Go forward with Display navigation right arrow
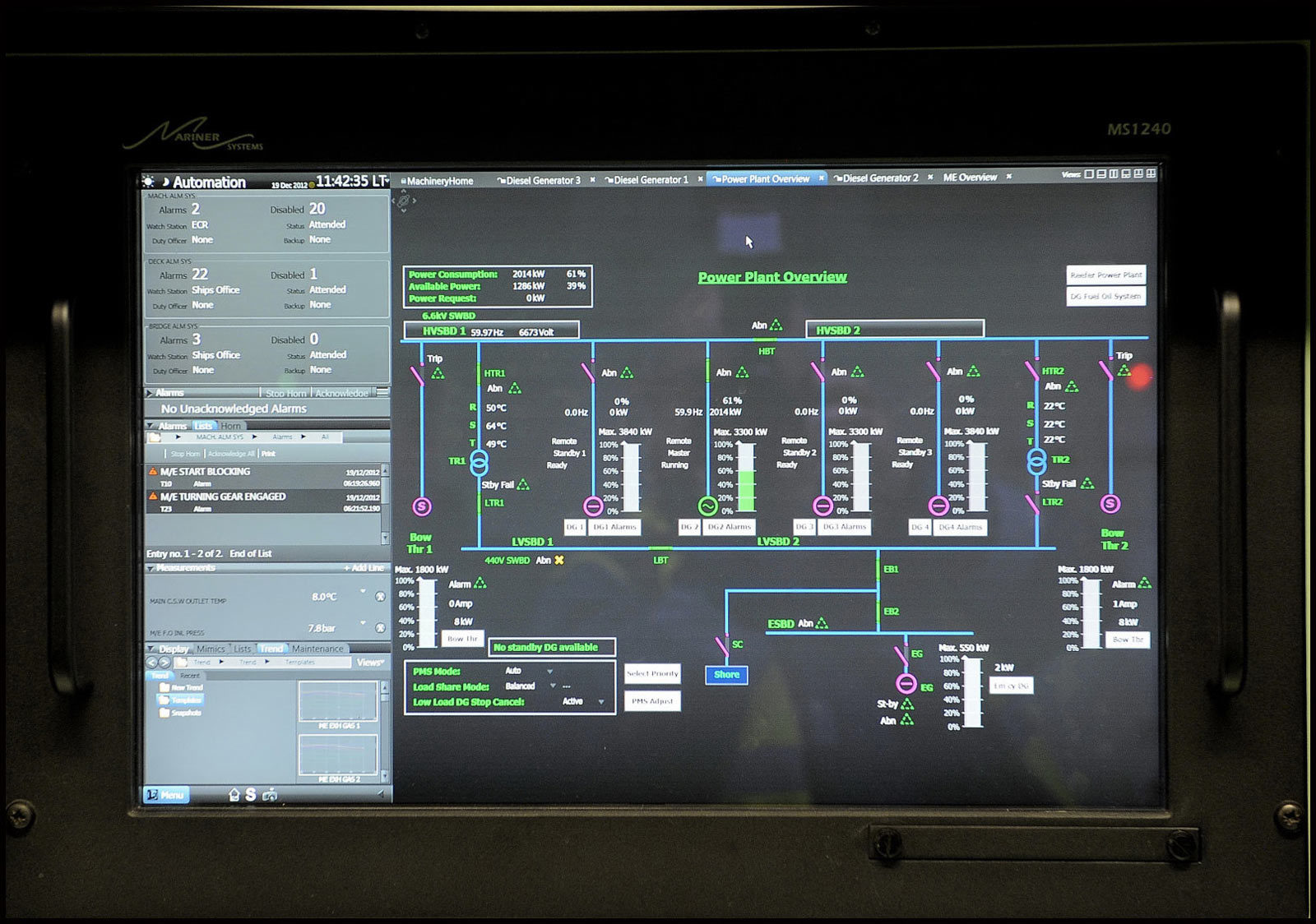 164,662
